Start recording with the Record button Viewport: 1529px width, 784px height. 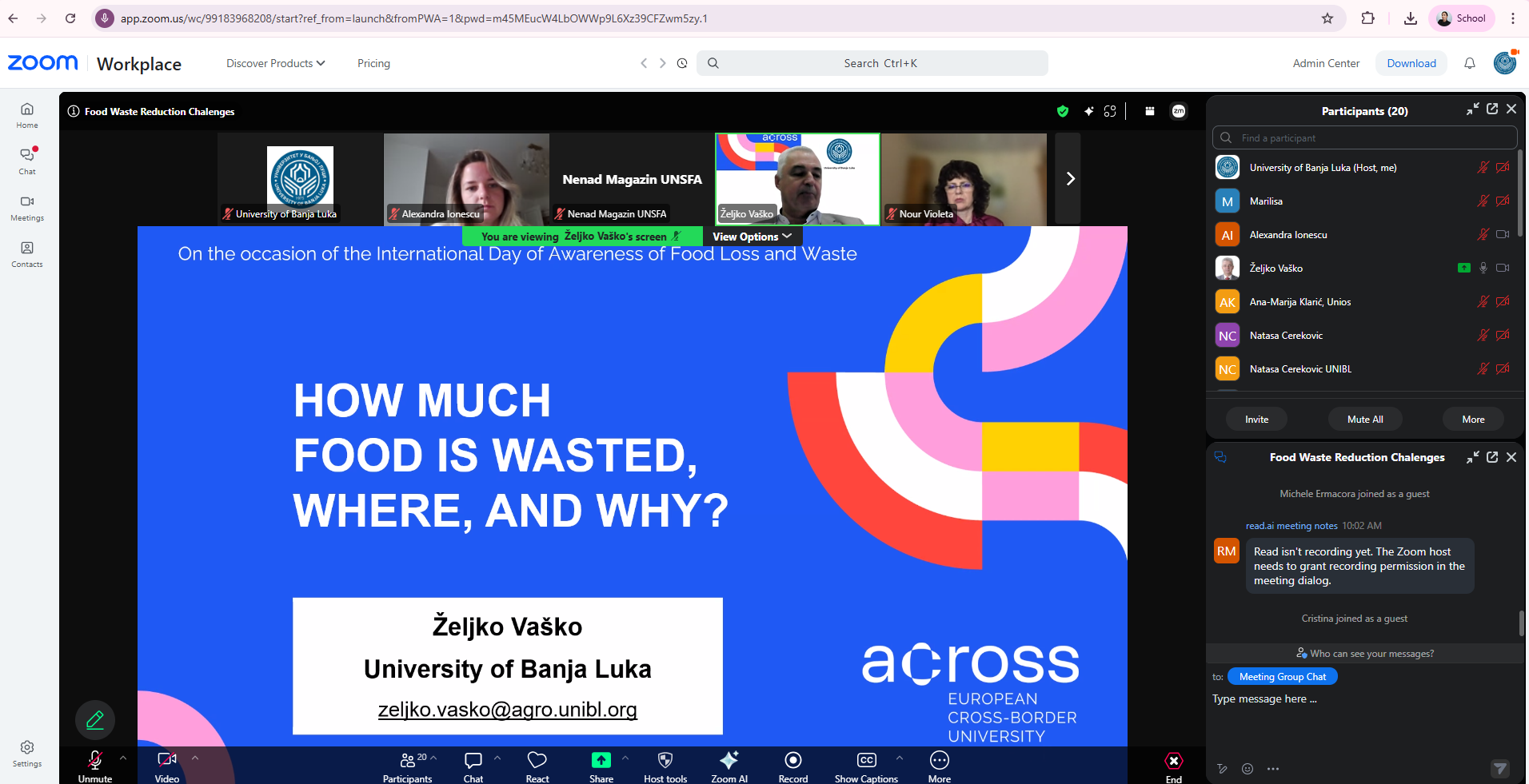pos(793,766)
